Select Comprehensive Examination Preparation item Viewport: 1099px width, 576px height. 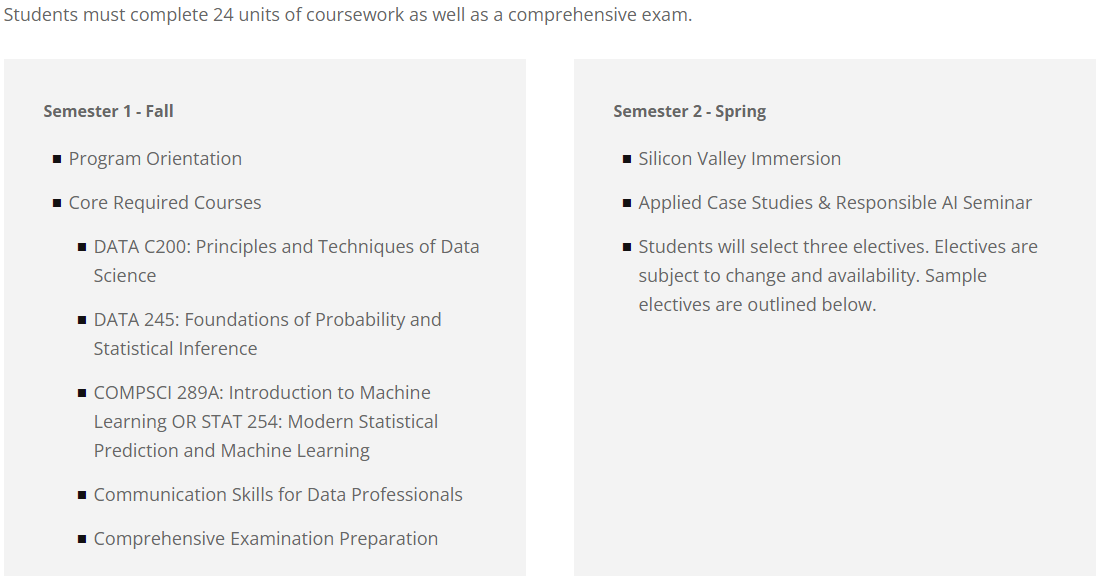click(266, 539)
